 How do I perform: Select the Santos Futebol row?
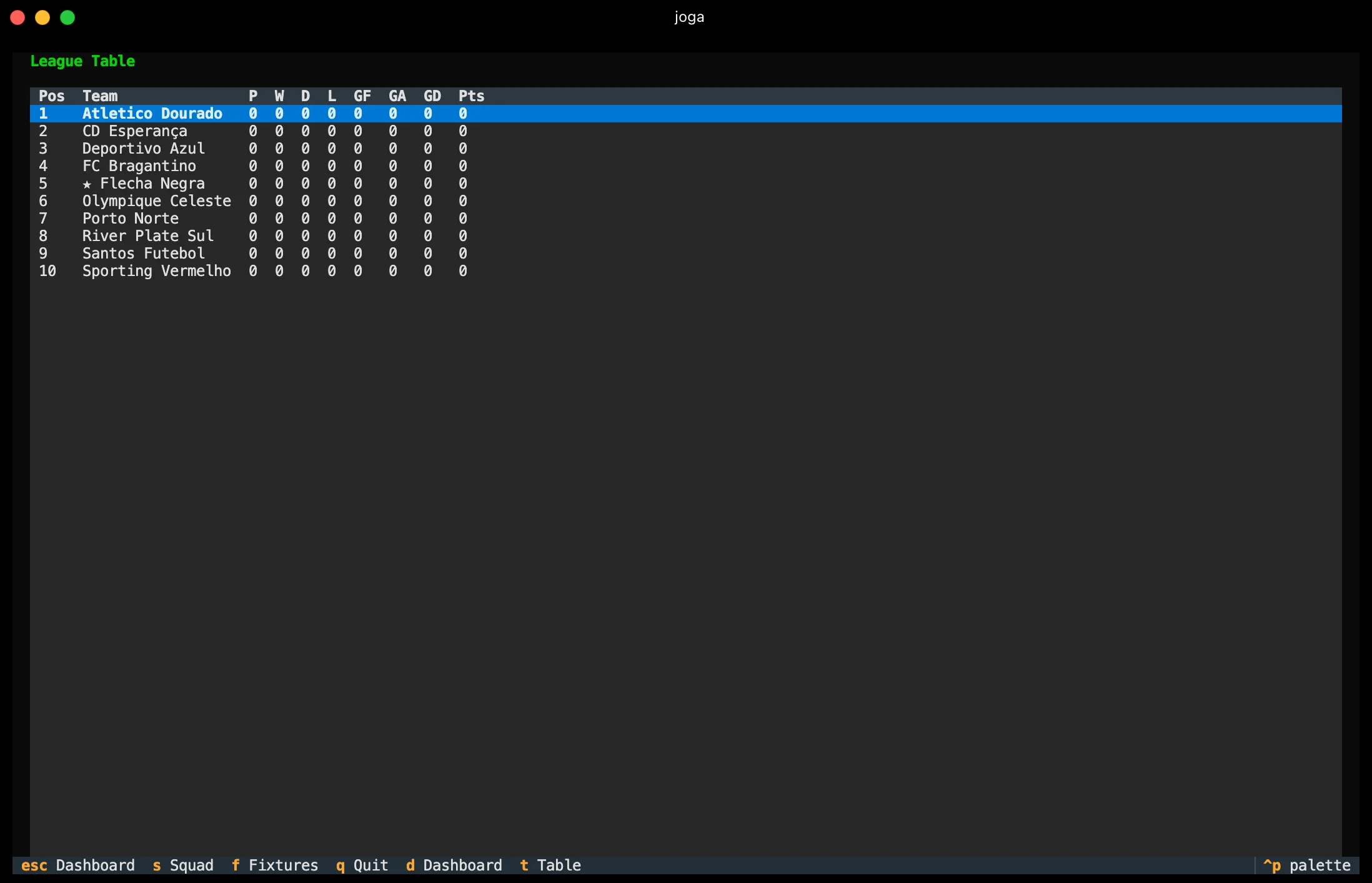[x=685, y=254]
